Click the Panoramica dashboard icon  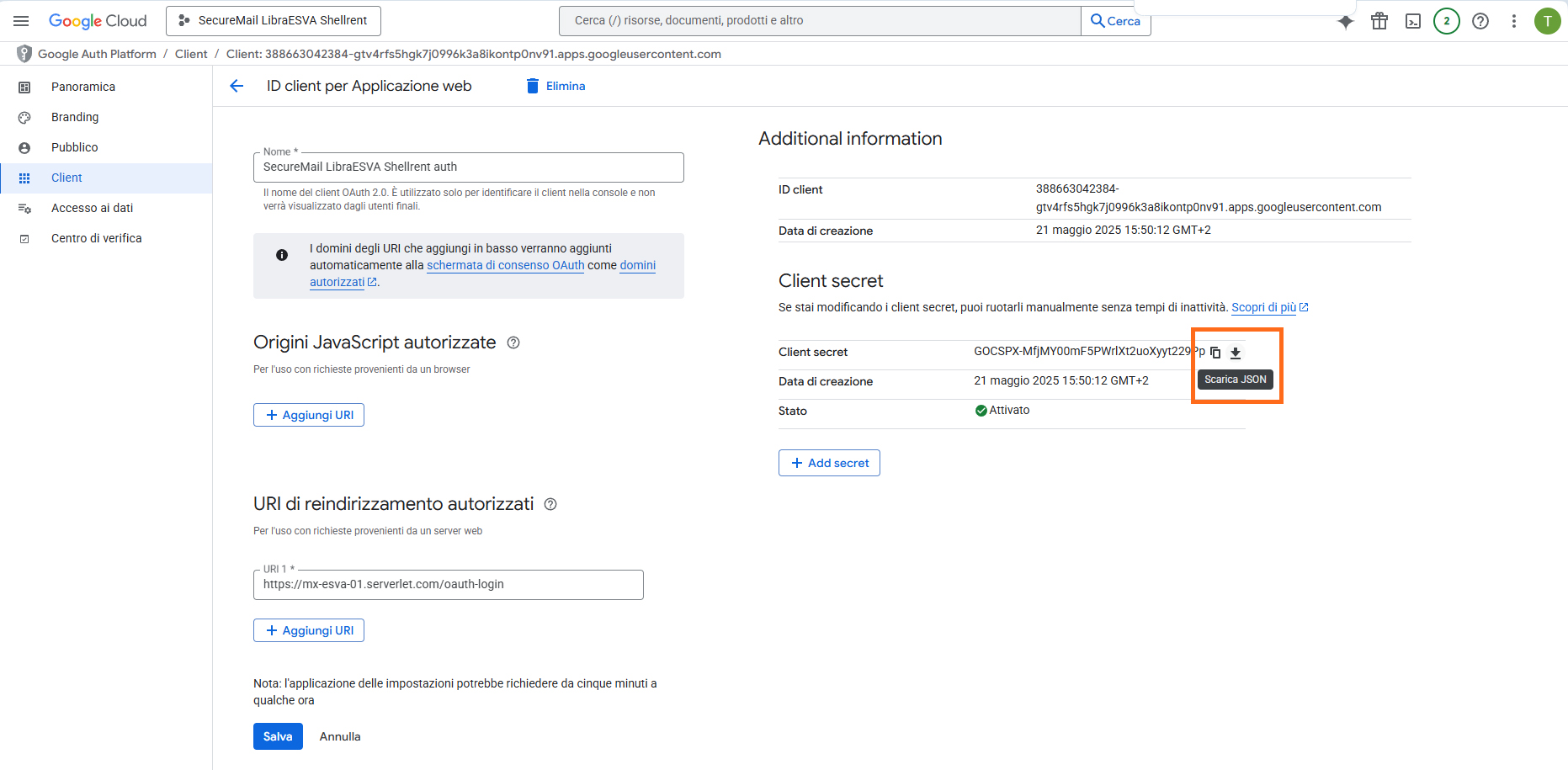(x=24, y=88)
